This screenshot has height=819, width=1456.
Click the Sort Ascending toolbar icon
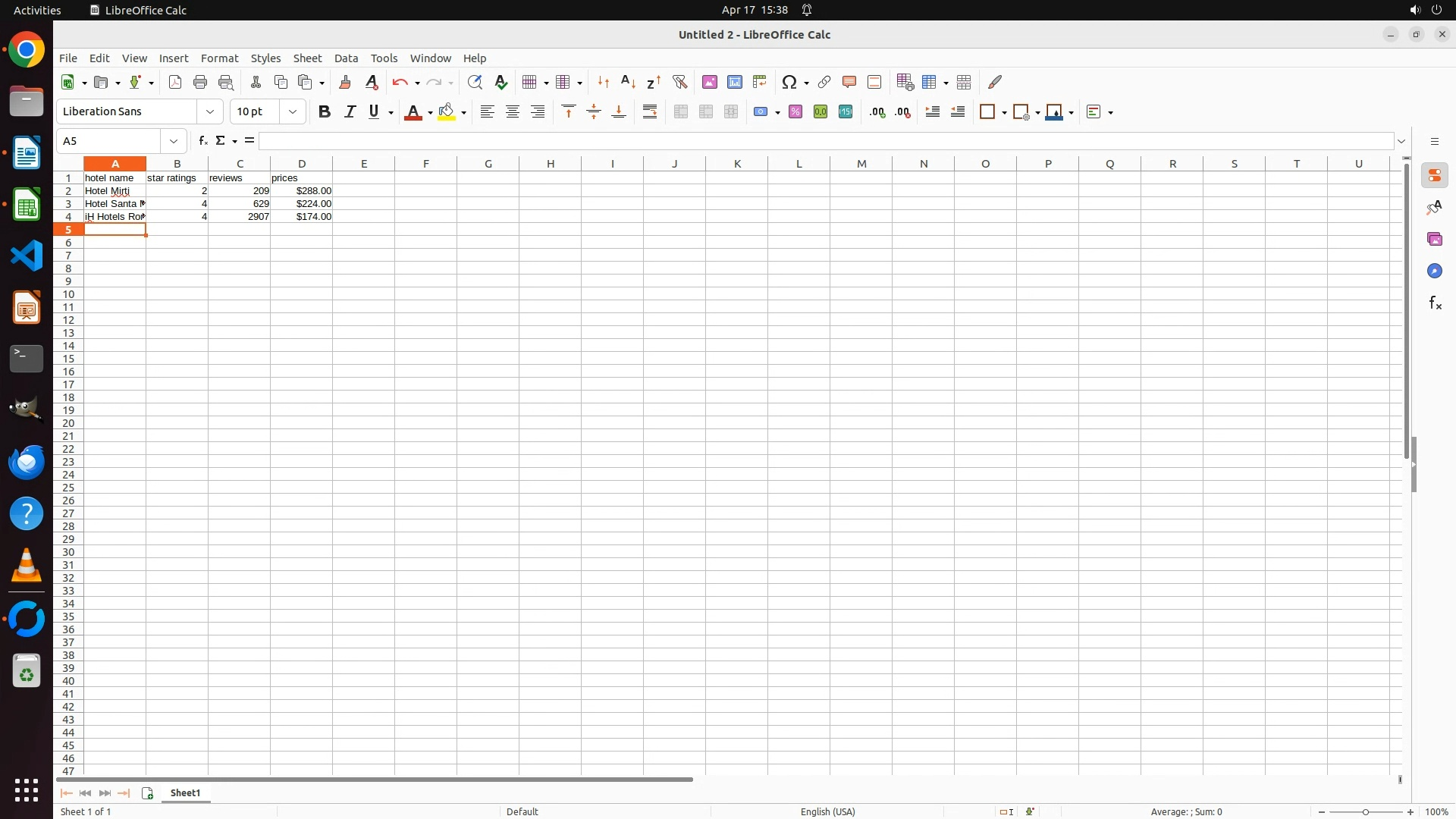(x=629, y=82)
